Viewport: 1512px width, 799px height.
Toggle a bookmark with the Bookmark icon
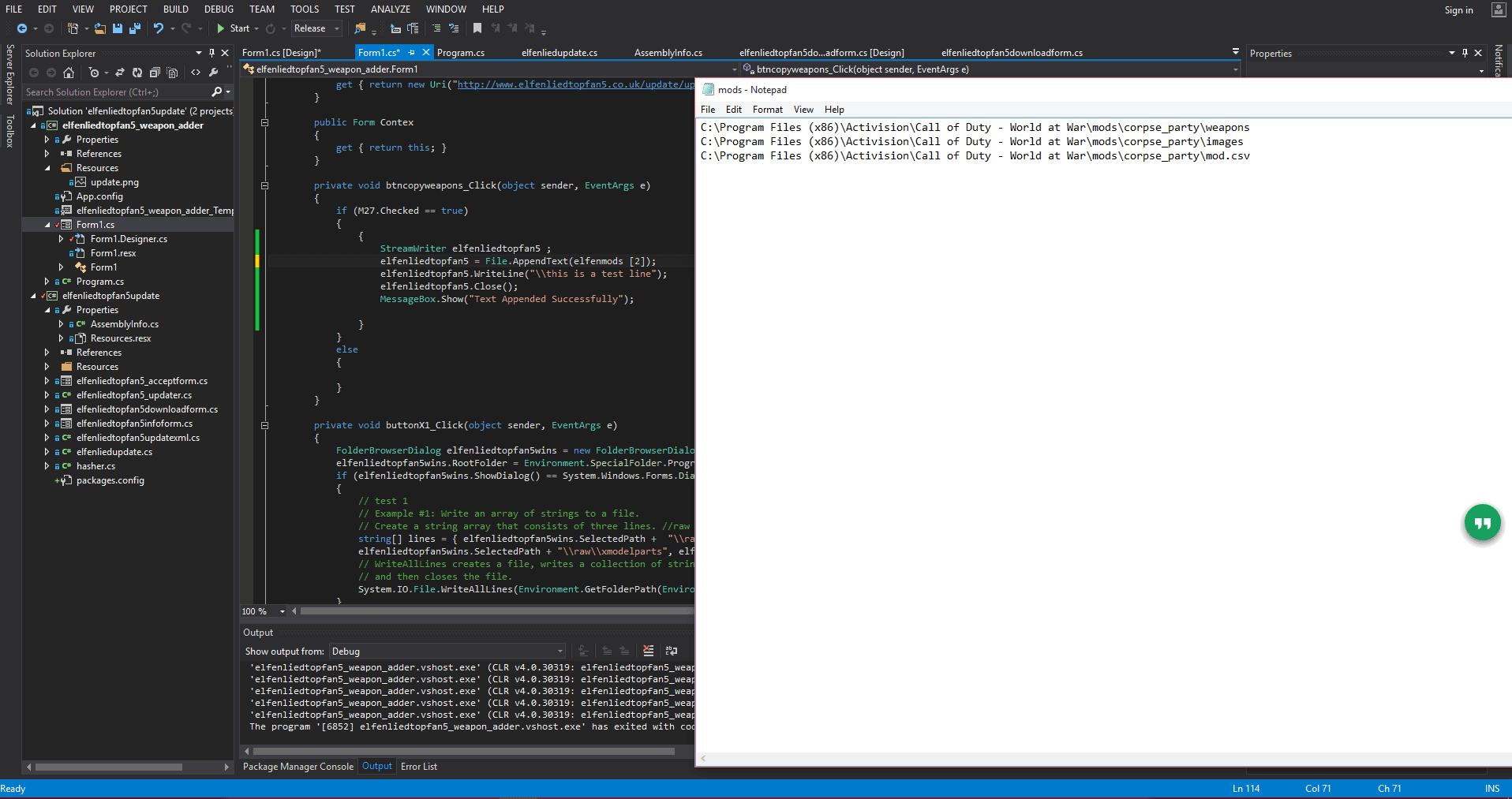coord(477,28)
